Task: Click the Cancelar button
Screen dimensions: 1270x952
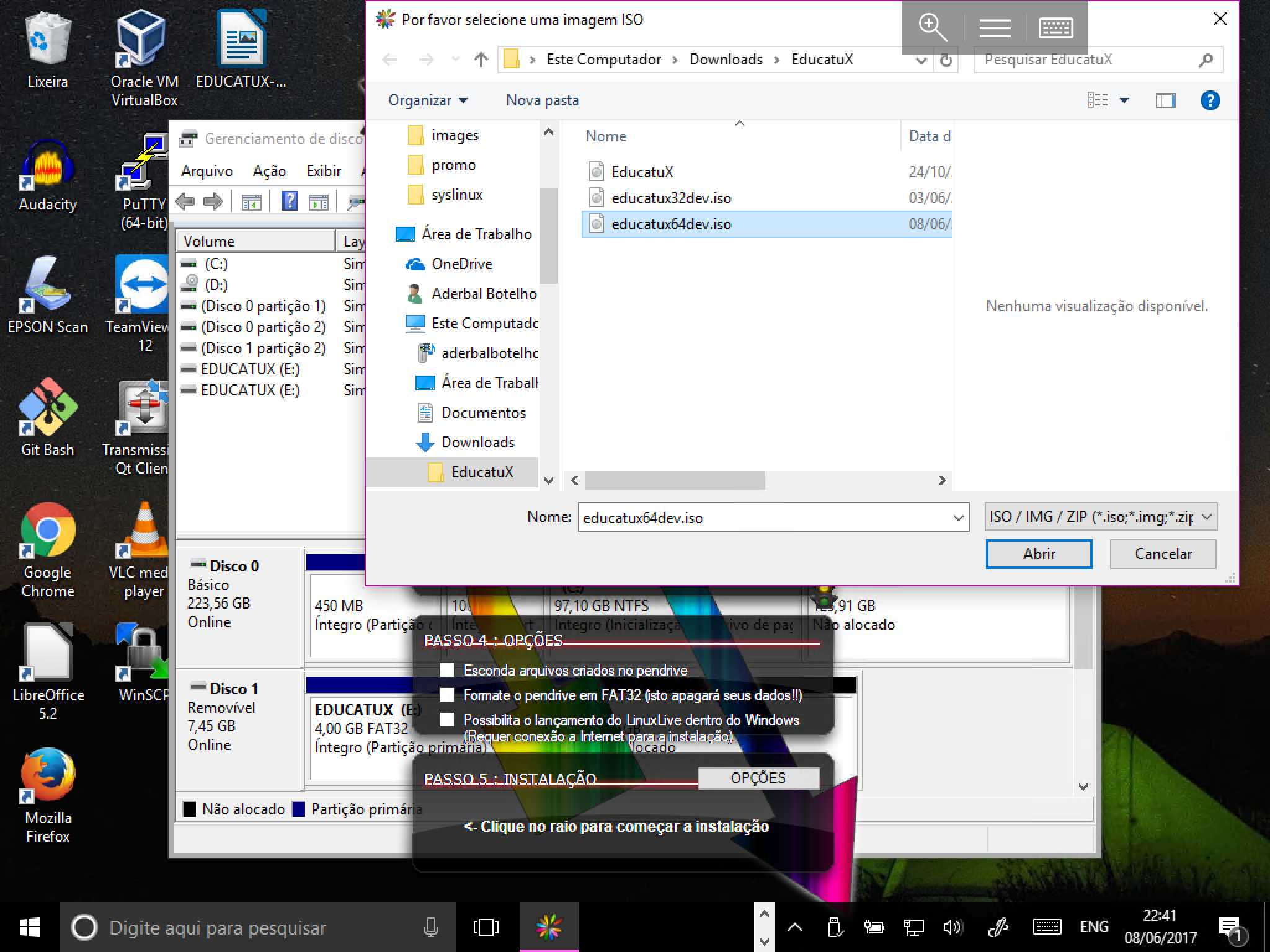Action: point(1163,553)
